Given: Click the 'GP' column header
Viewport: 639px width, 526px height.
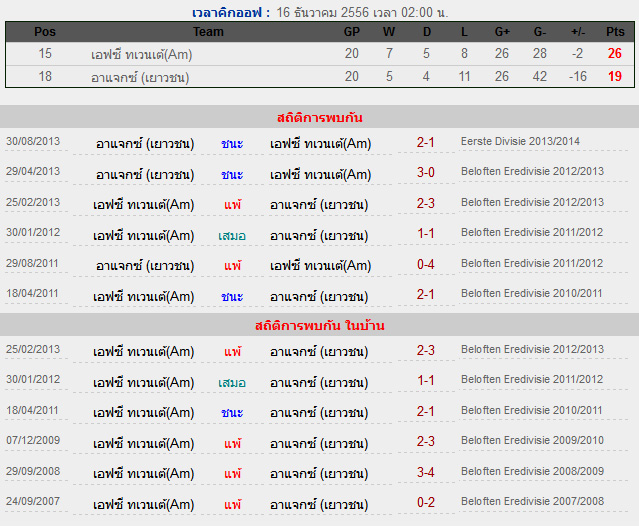Looking at the screenshot, I should (352, 32).
